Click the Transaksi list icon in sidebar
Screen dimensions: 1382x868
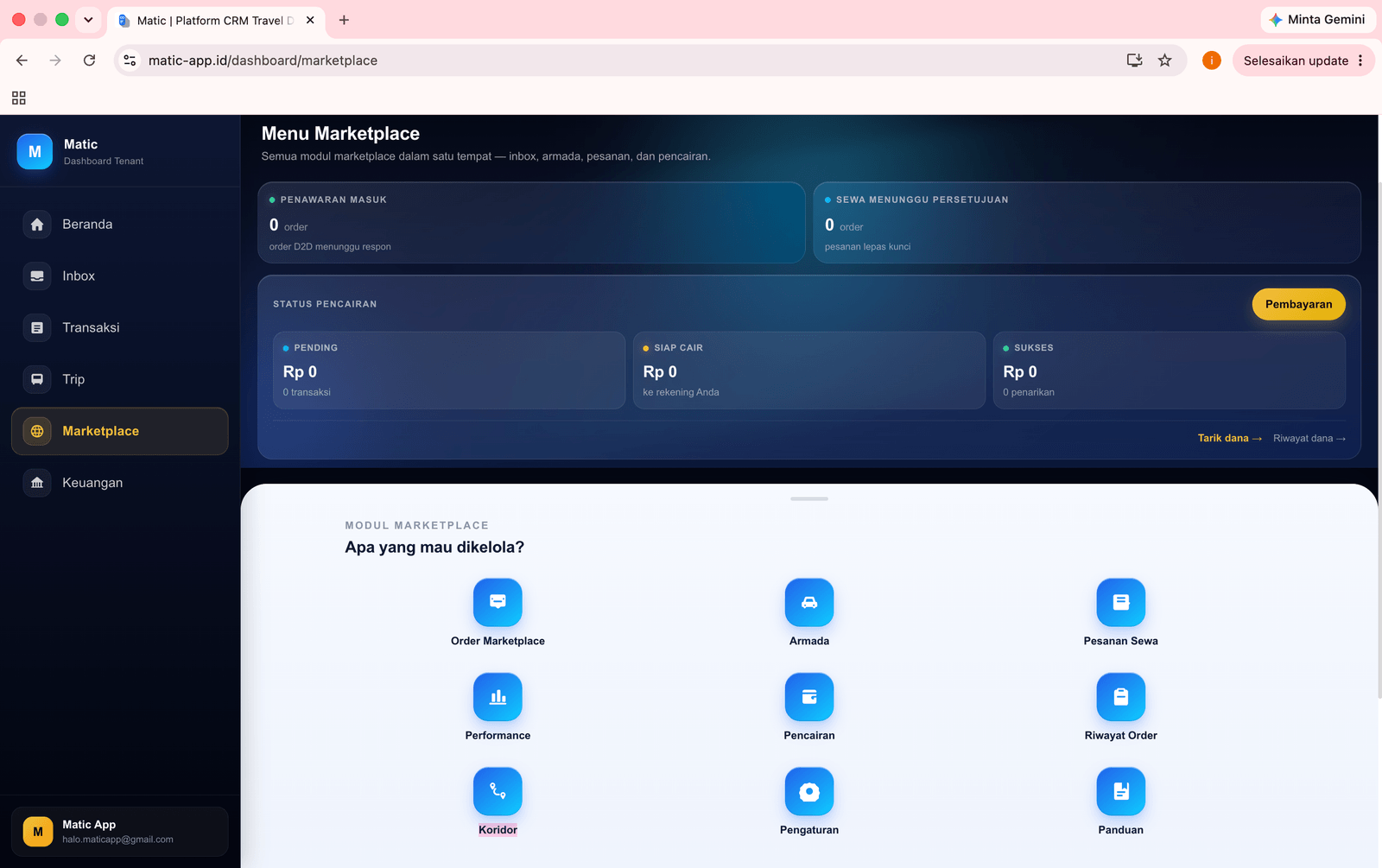tap(37, 328)
